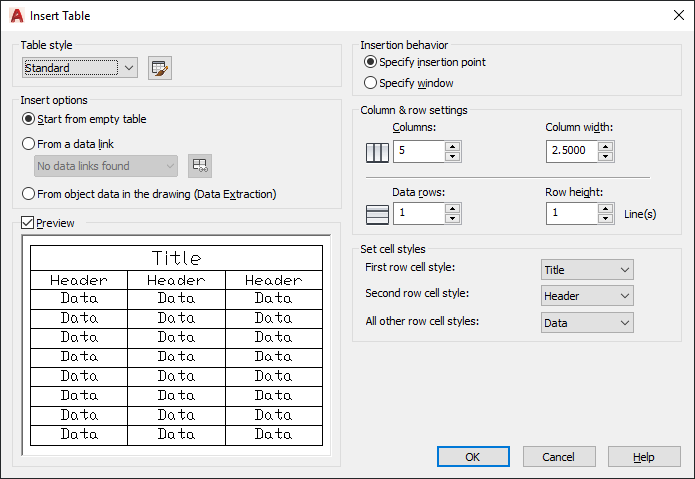The height and width of the screenshot is (479, 695).
Task: Select Specify window insertion behavior
Action: (x=371, y=83)
